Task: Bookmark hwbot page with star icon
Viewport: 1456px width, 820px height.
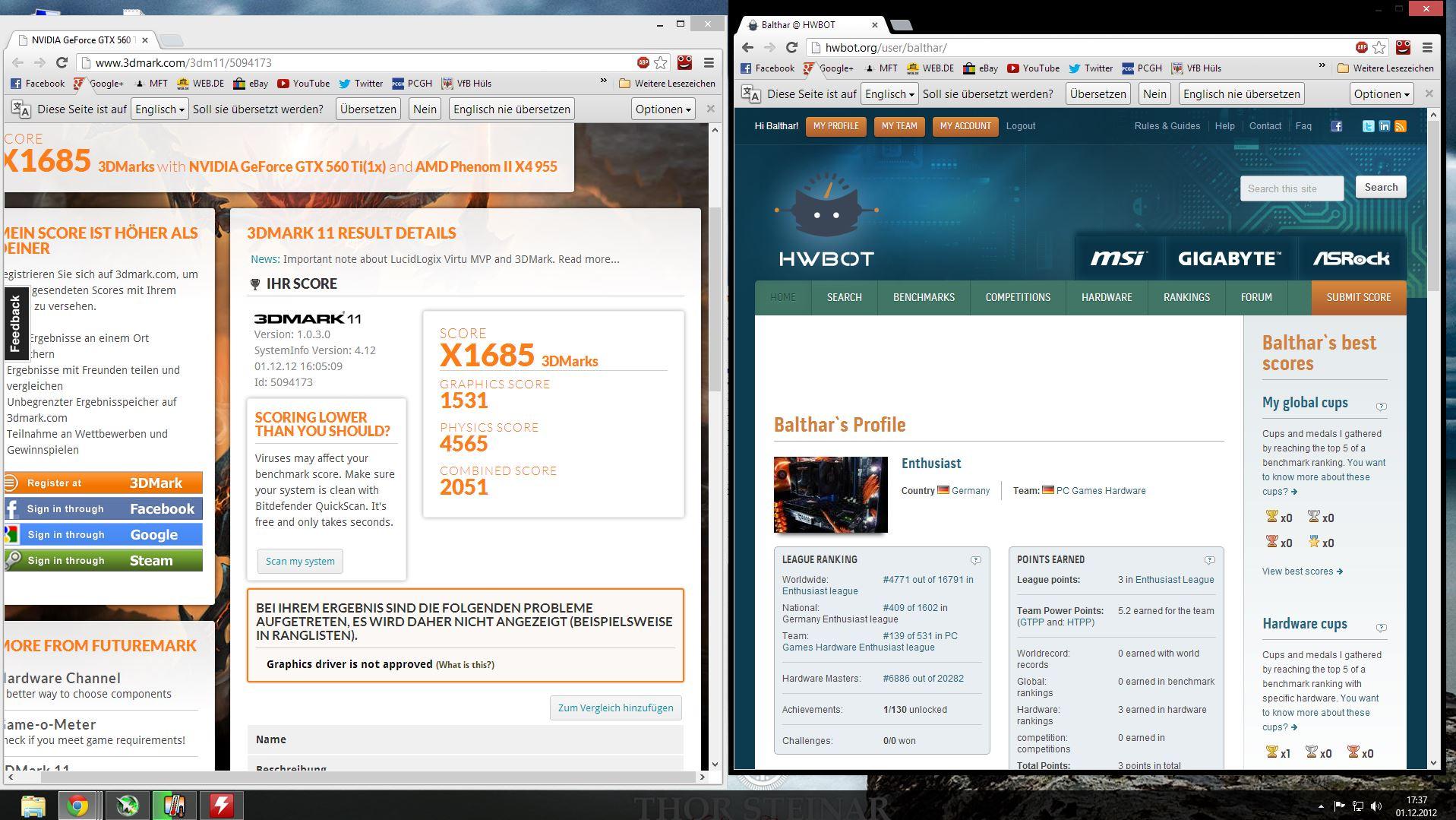Action: [x=1379, y=47]
